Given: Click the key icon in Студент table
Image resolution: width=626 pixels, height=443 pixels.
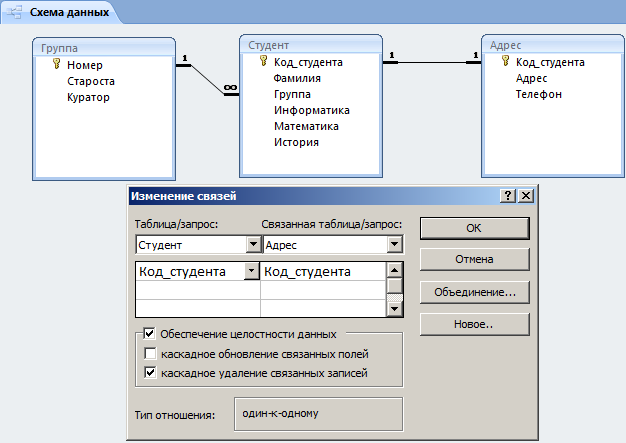Looking at the screenshot, I should pos(263,61).
